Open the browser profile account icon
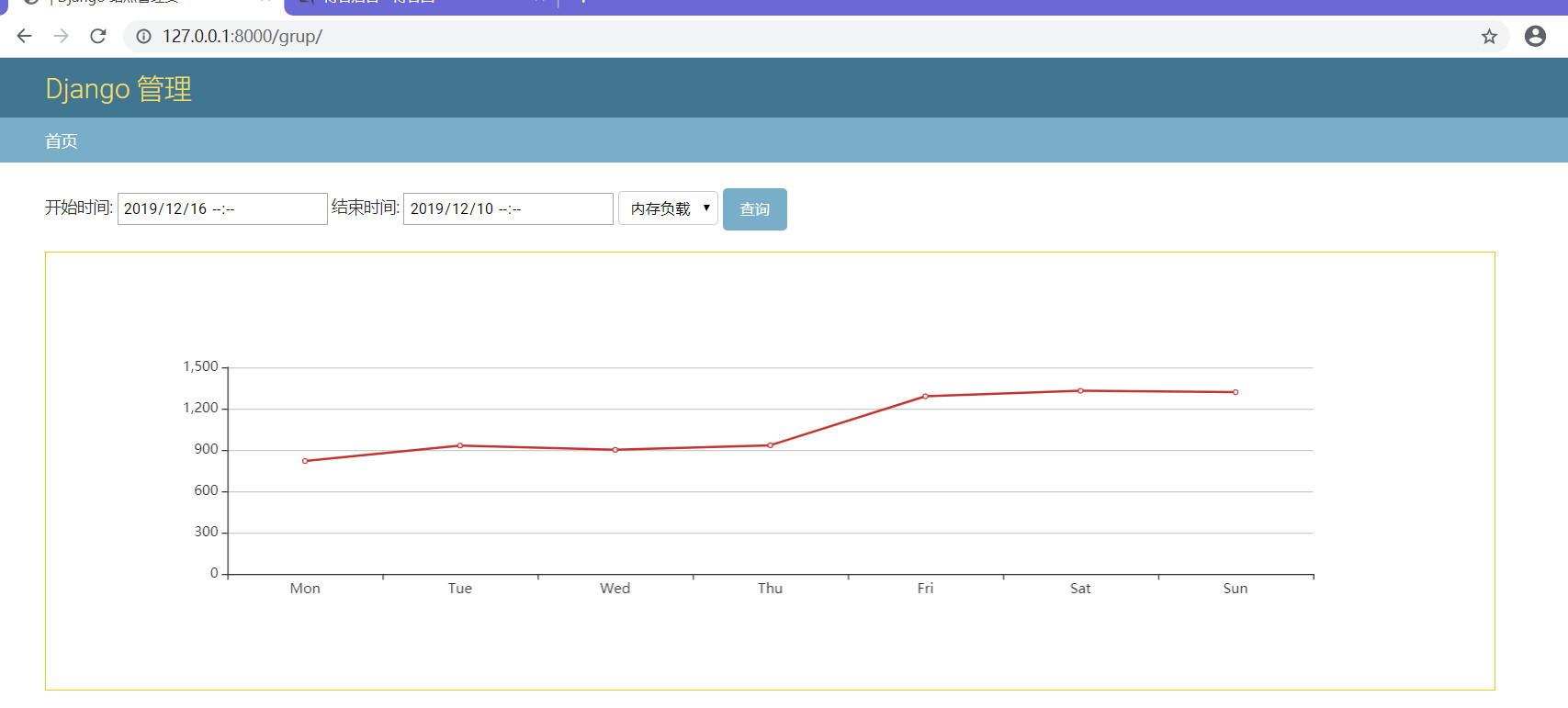The height and width of the screenshot is (708, 1568). click(1535, 36)
